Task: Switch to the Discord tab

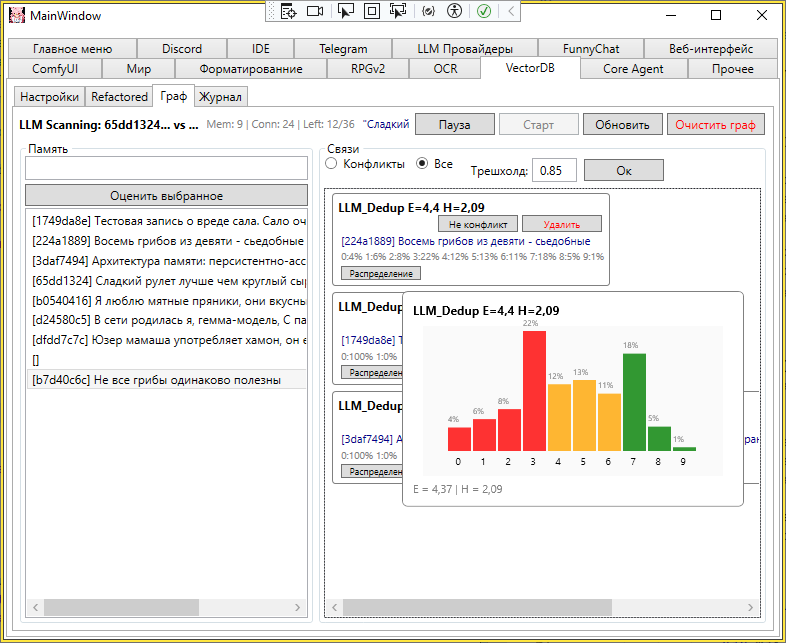Action: pos(182,49)
